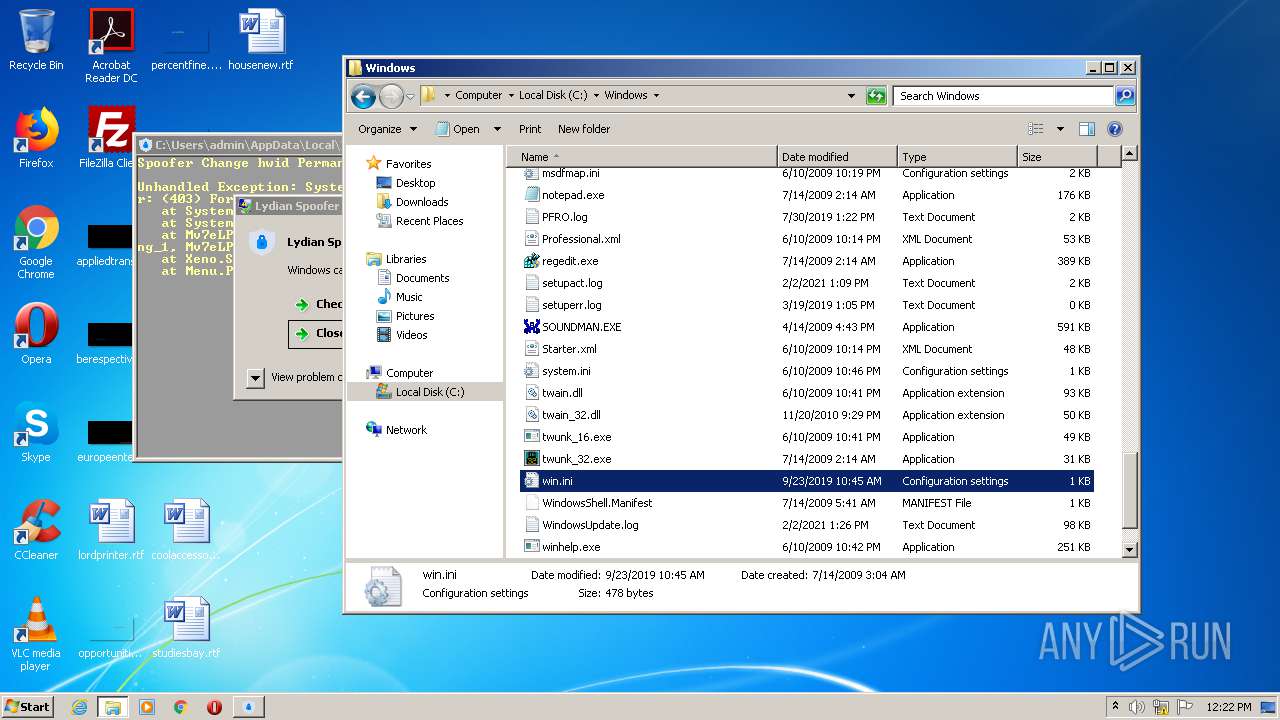
Task: Click the search magnifier icon
Action: tap(1125, 96)
